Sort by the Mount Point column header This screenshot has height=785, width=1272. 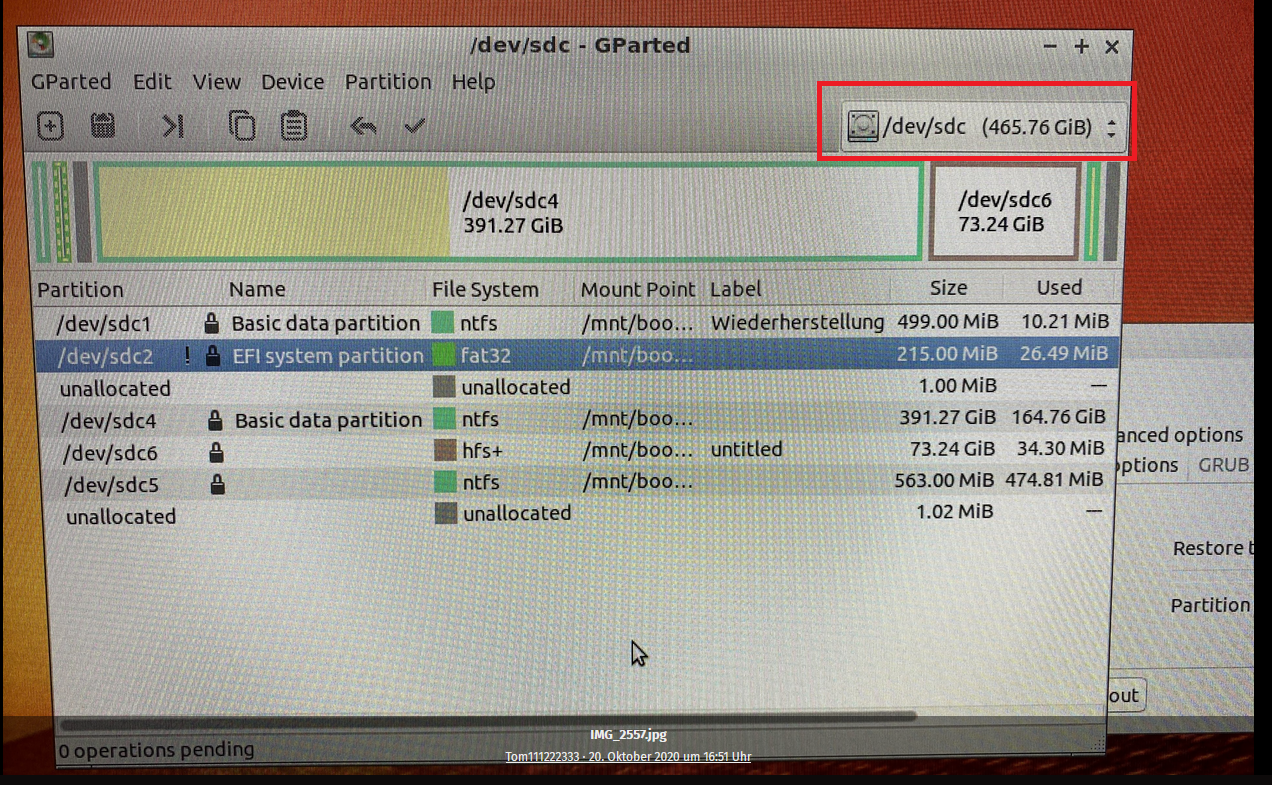tap(638, 289)
